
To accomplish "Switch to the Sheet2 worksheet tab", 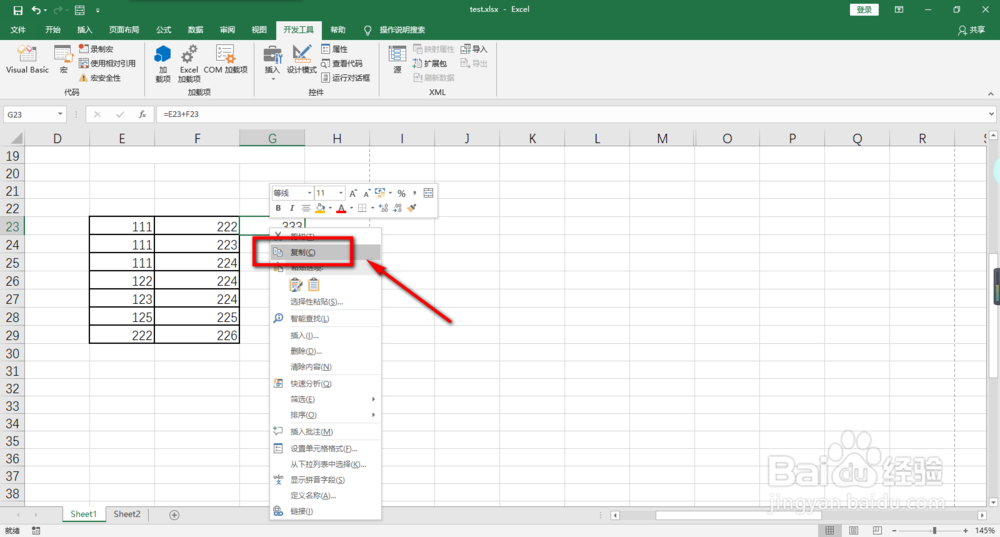I will click(x=127, y=514).
